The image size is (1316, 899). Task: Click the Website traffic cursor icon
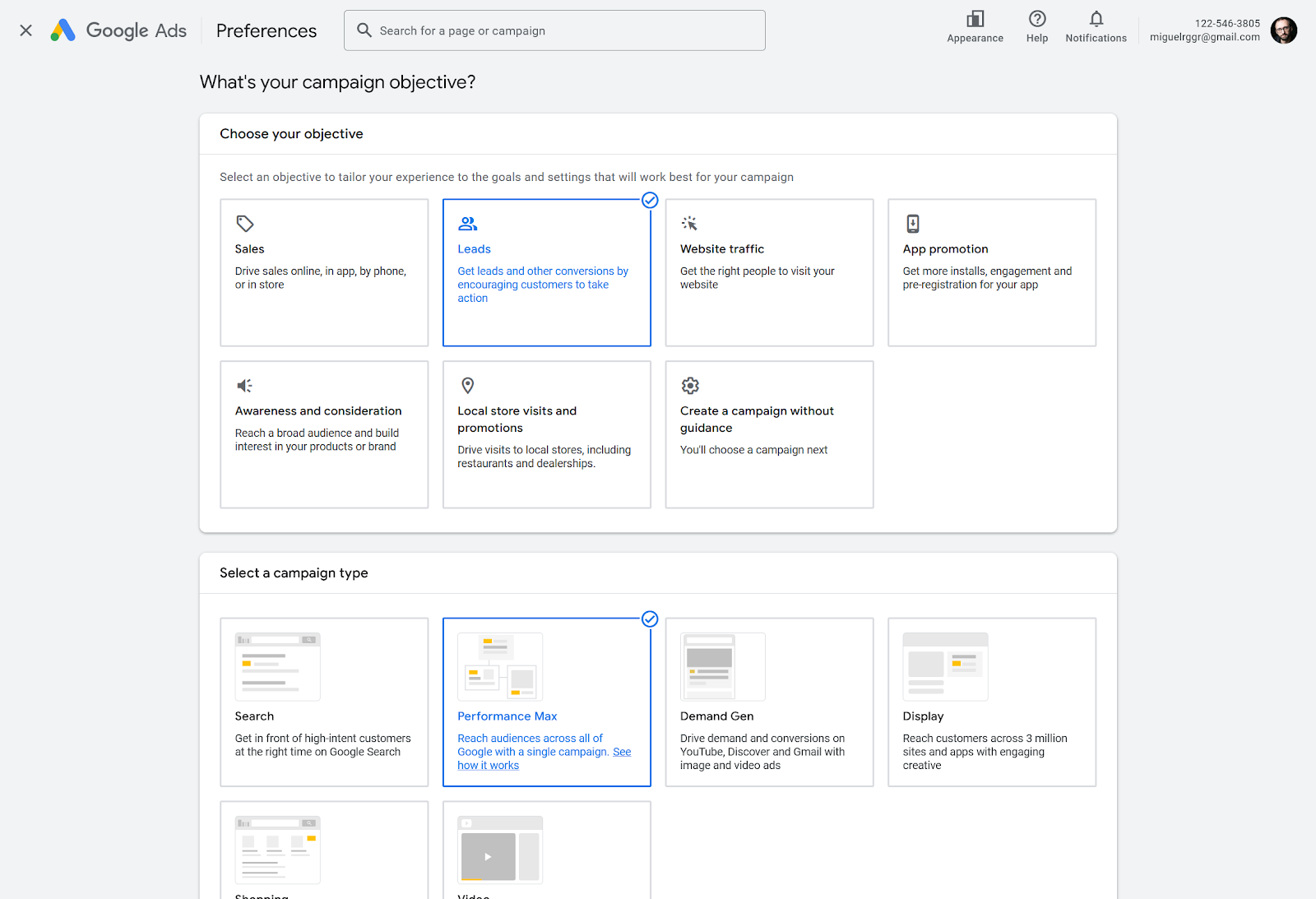click(689, 224)
